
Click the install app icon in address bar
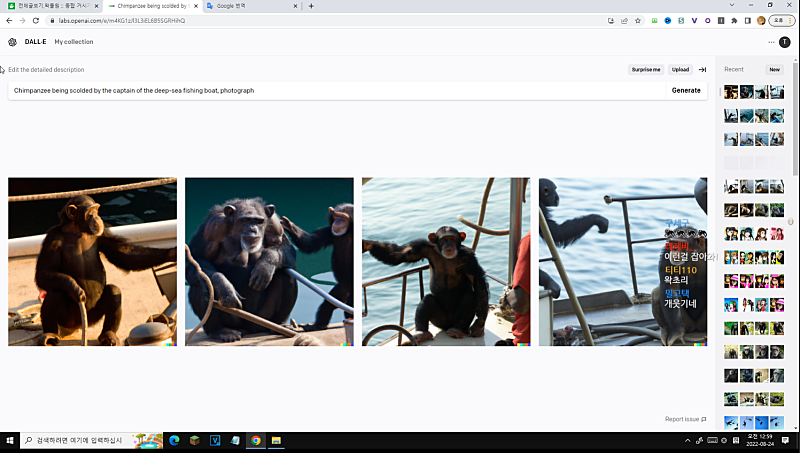(x=611, y=20)
